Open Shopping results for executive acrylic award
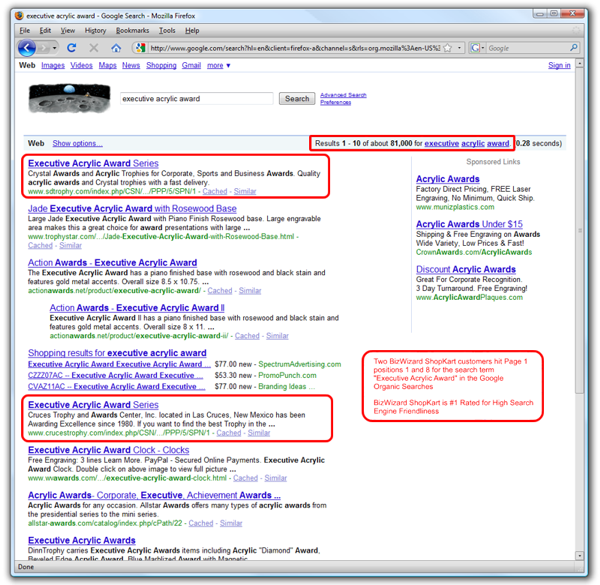 [117, 353]
